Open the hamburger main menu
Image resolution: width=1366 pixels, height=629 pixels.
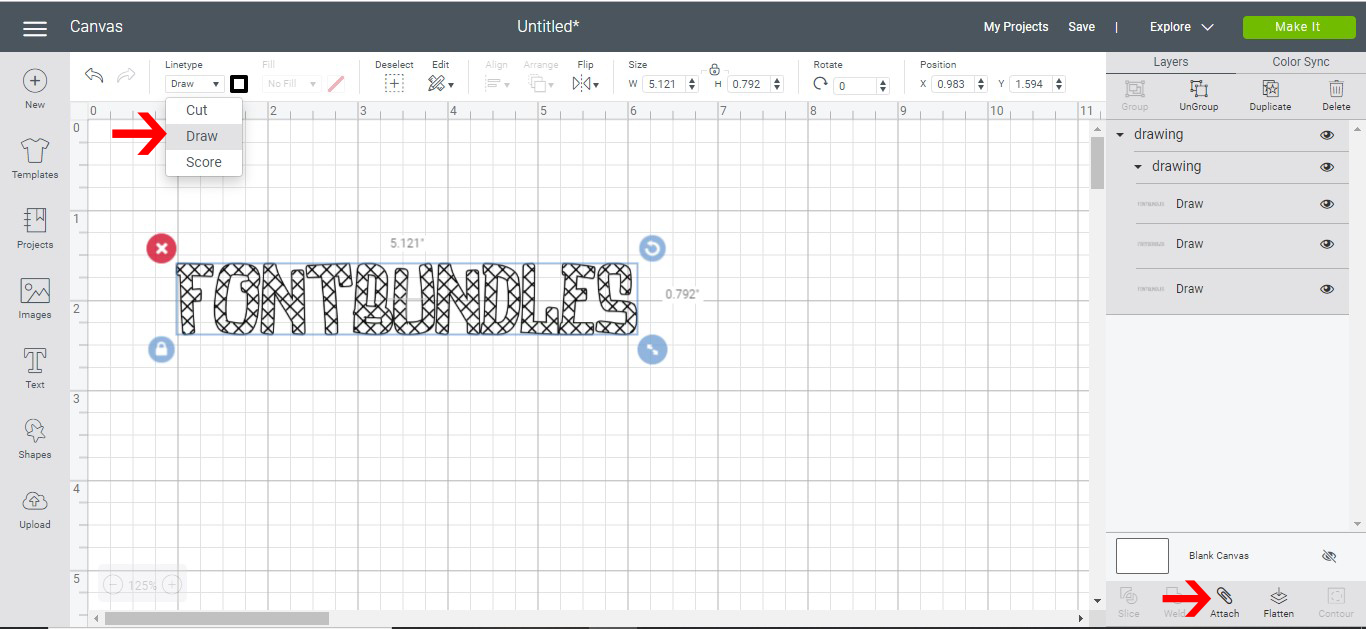tap(35, 28)
